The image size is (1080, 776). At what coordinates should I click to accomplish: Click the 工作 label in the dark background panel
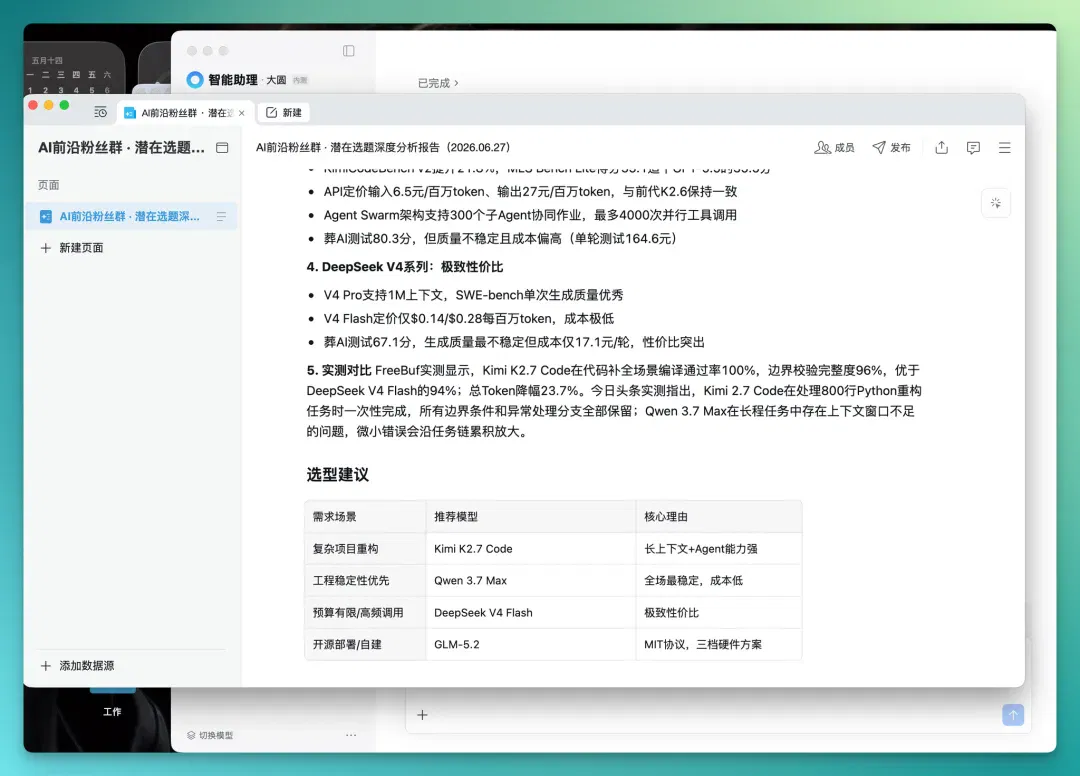[112, 712]
